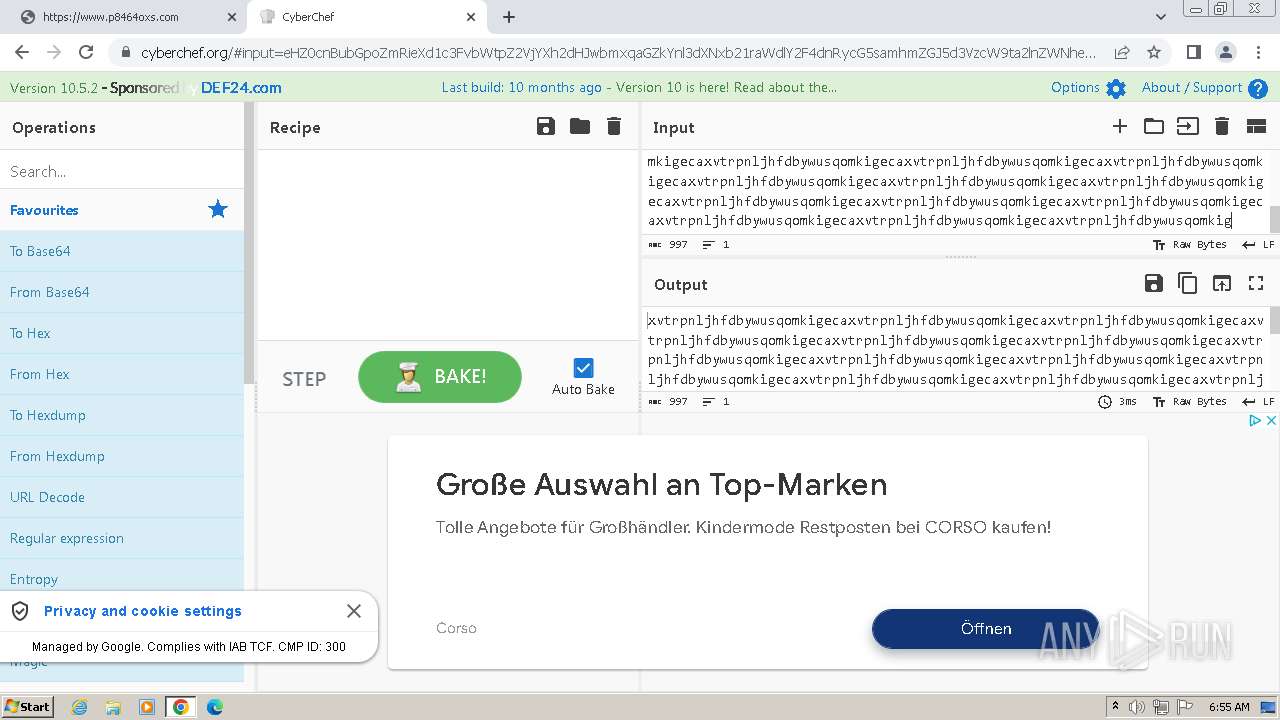1280x720 pixels.
Task: Open AdChoices info triangle icon
Action: (1255, 421)
